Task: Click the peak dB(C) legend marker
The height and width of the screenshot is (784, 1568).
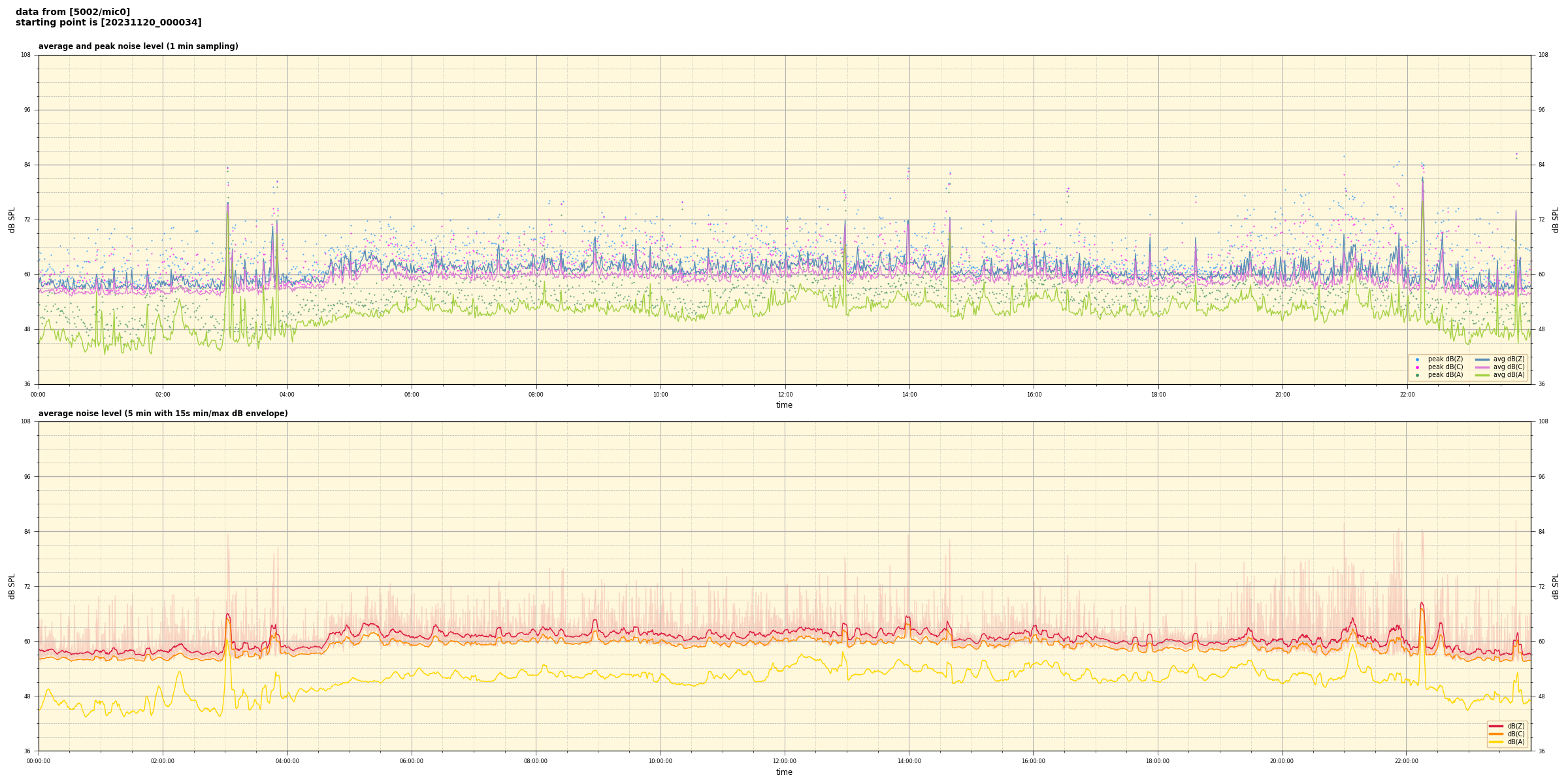Action: point(1417,367)
